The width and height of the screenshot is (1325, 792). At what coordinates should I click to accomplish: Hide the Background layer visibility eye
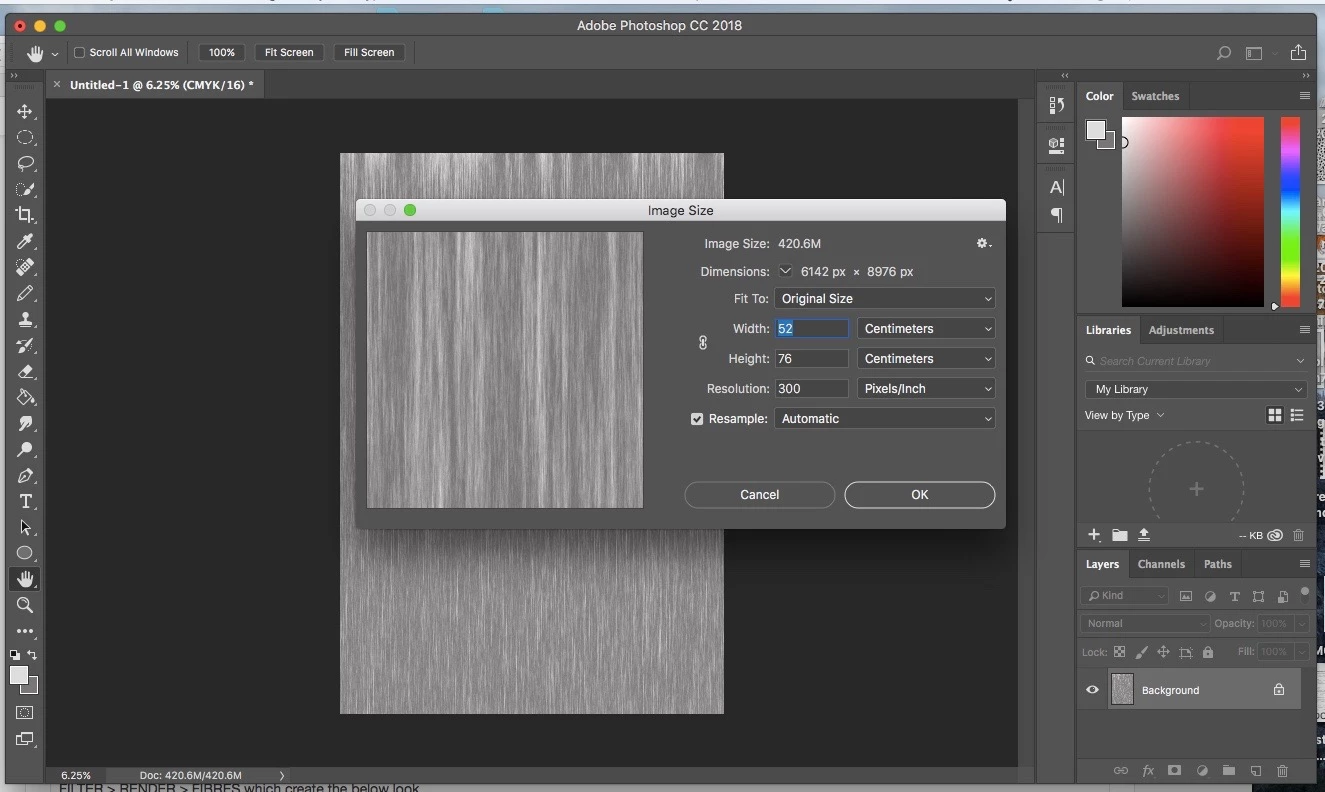1092,690
